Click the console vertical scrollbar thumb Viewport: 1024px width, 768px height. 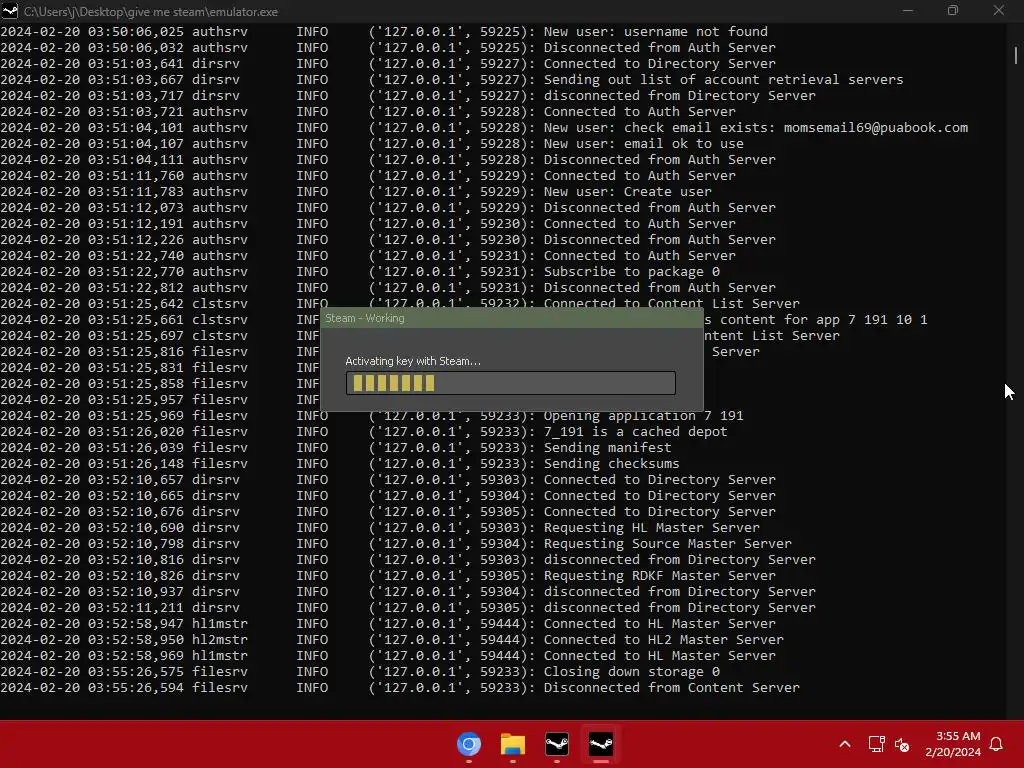(1016, 56)
